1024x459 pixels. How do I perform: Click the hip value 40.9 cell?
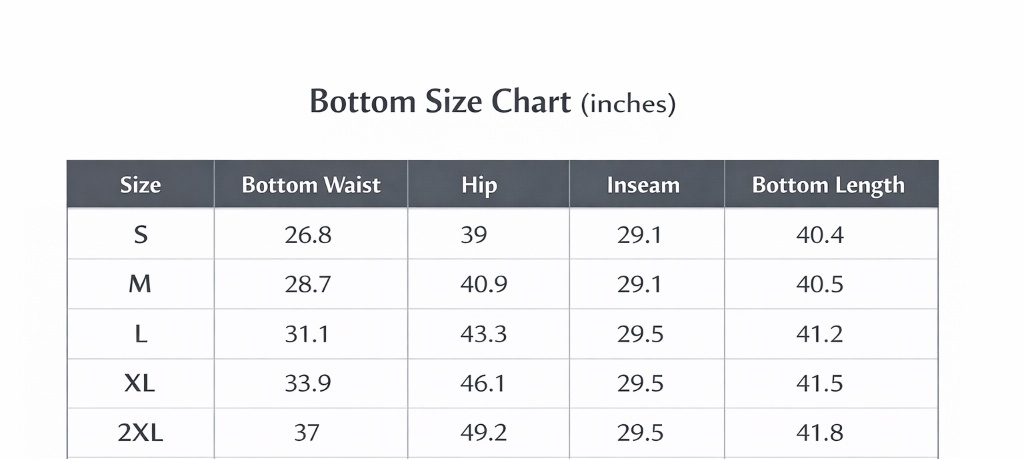[484, 284]
